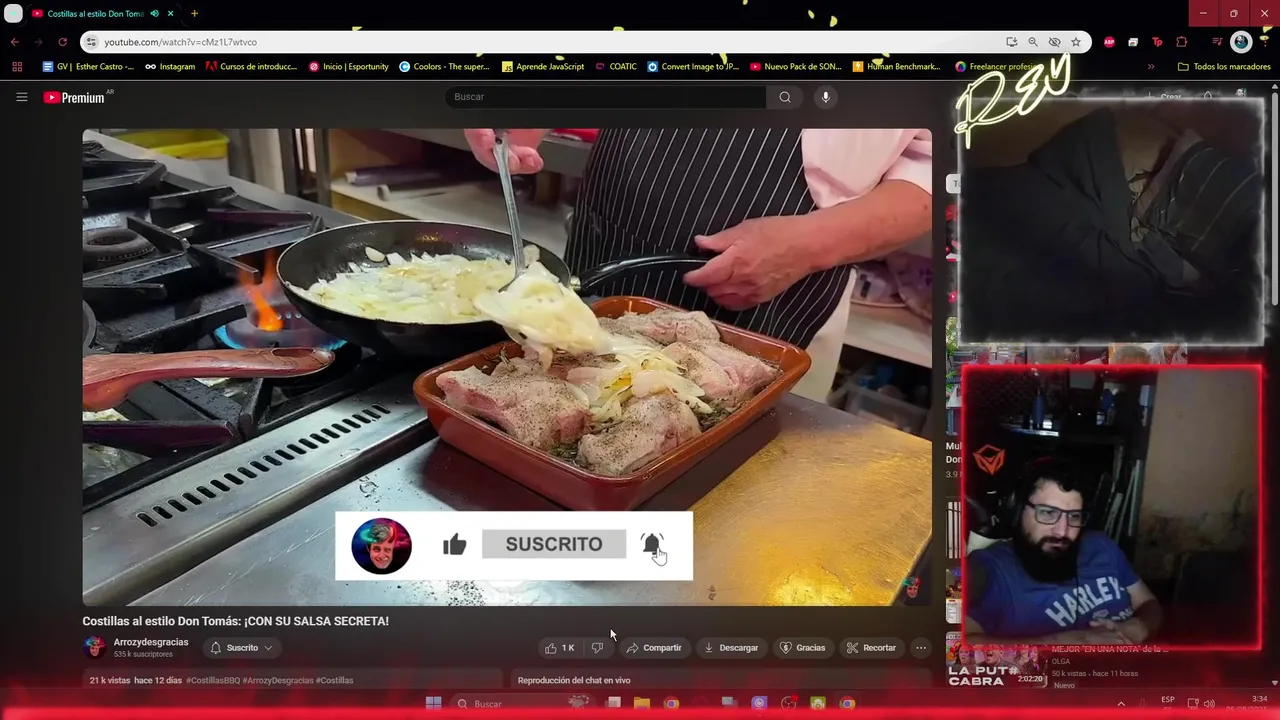Viewport: 1280px width, 720px height.
Task: Open Nuevo Pack de SON... bookmark
Action: 796,67
